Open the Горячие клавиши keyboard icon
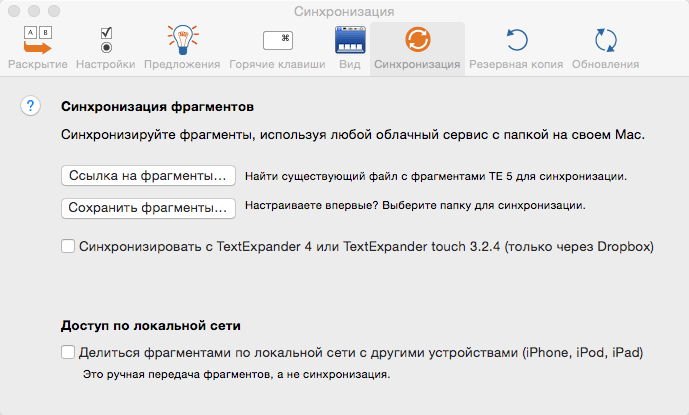Screen dimensions: 689x415 click(278, 40)
